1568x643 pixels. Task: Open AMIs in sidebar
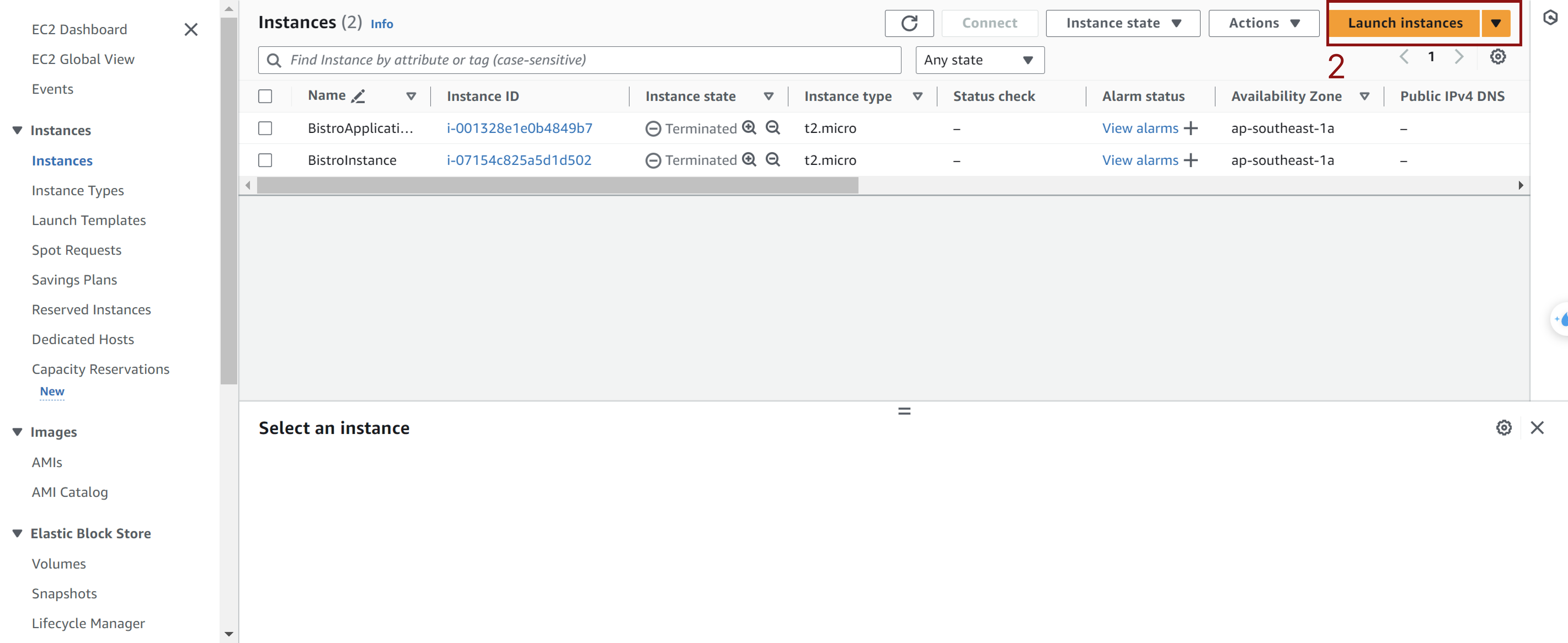tap(47, 462)
